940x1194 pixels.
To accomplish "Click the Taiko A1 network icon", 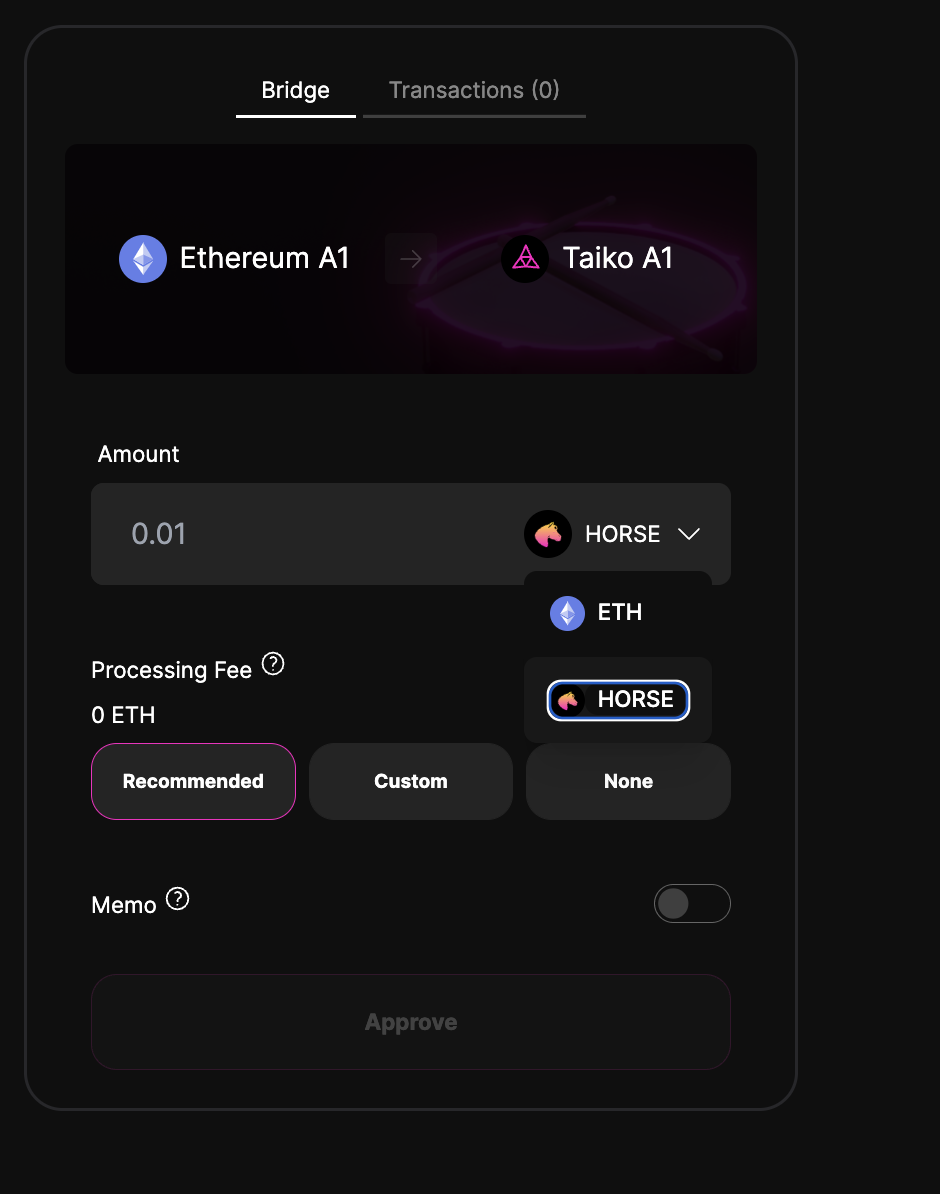I will (524, 258).
